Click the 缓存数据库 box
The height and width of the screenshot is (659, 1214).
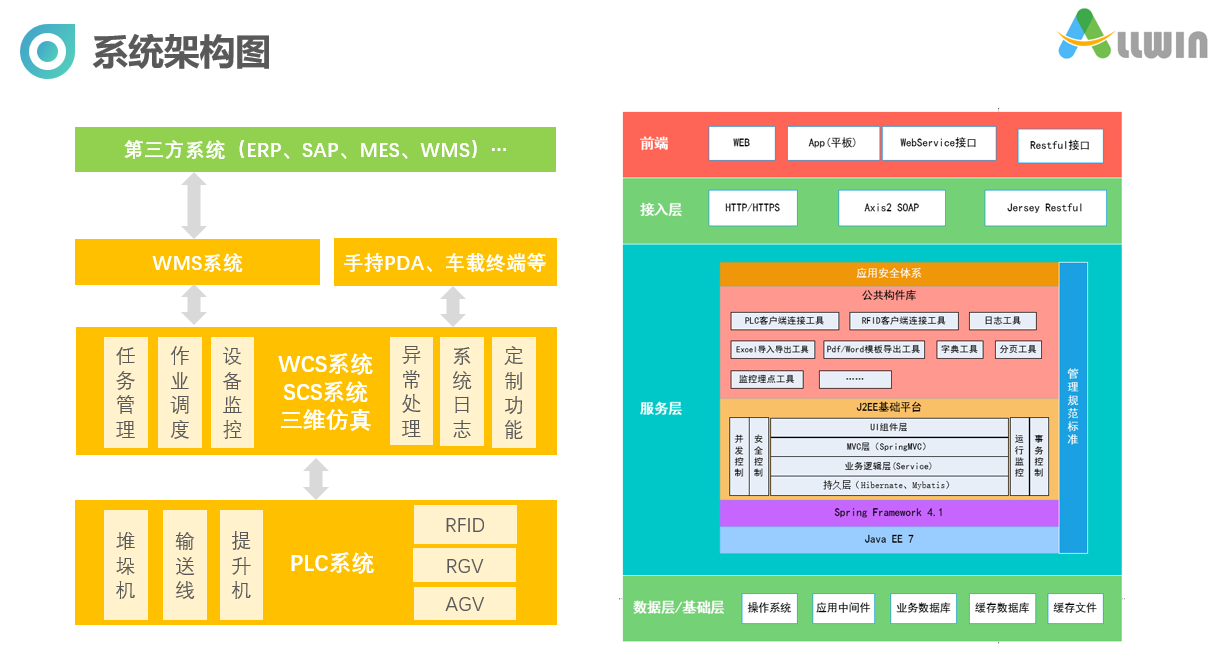pos(1002,608)
